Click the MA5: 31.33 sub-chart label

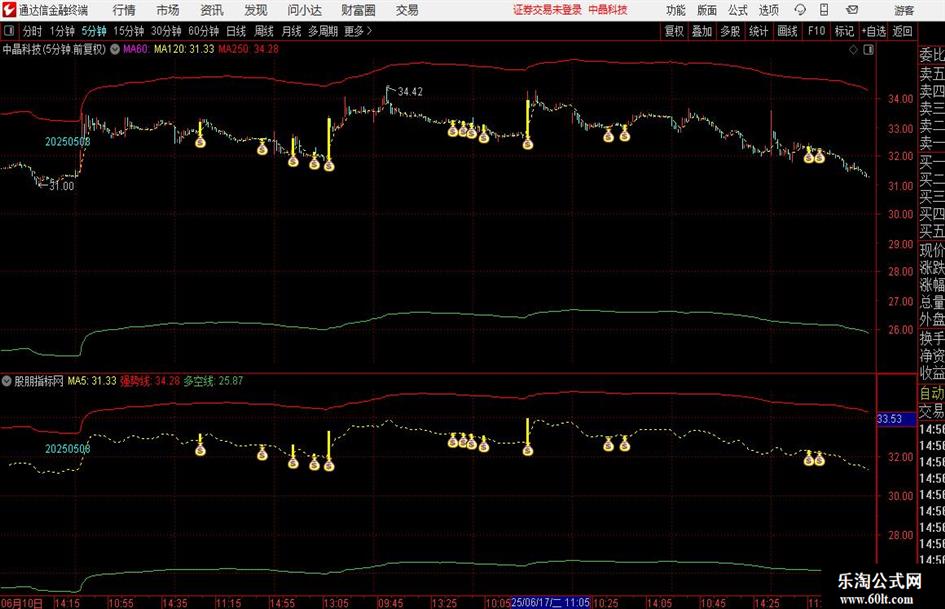(92, 381)
